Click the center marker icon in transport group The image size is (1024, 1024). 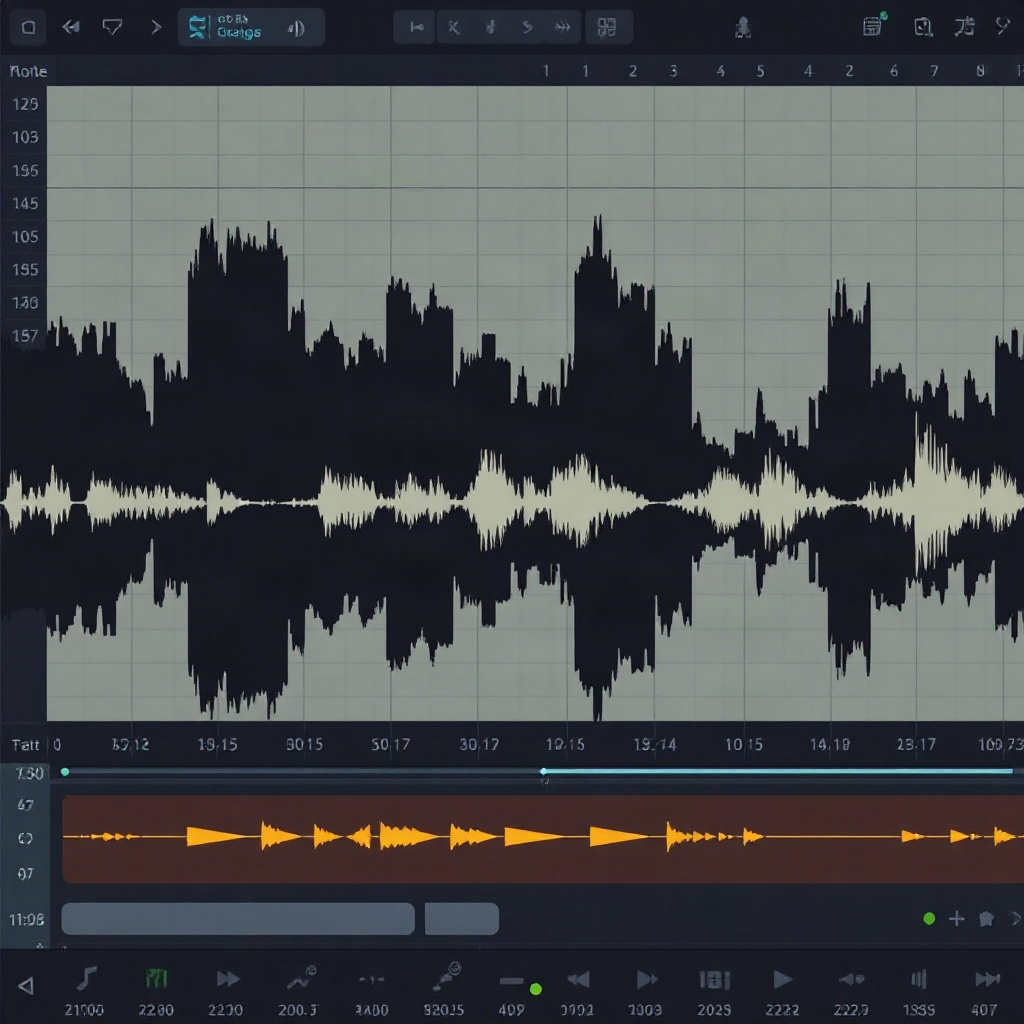[x=490, y=27]
